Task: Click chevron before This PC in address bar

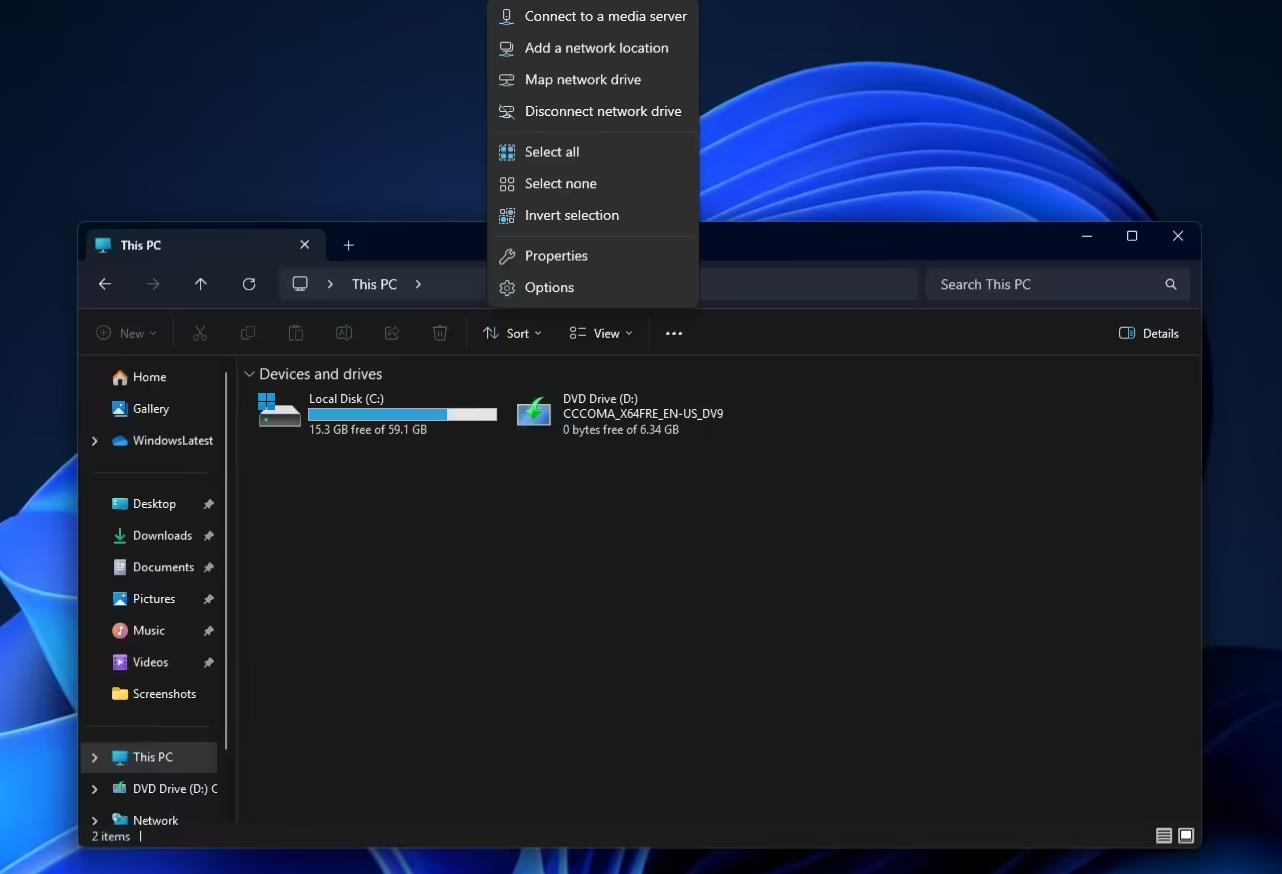Action: 330,284
